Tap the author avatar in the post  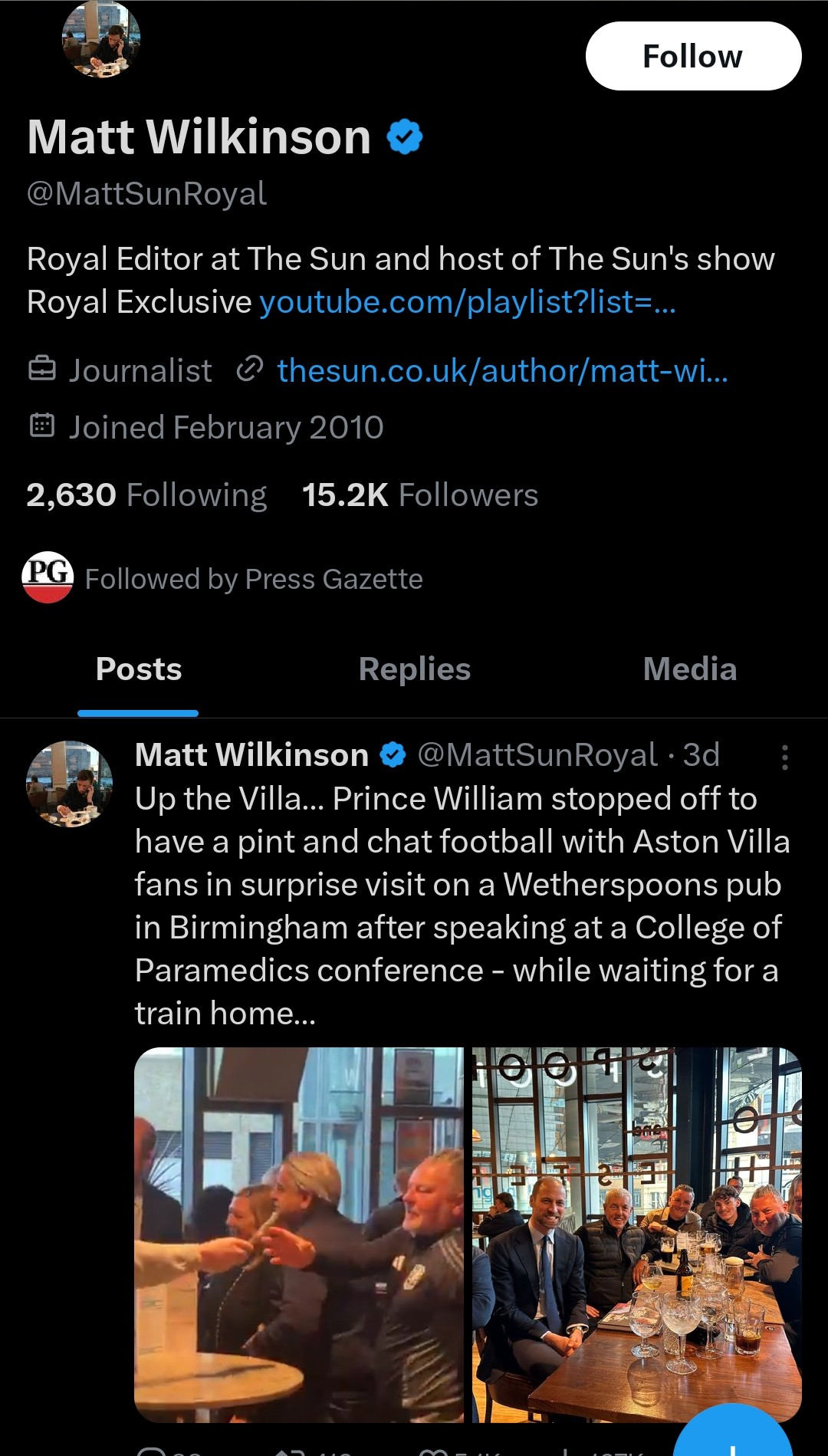pos(69,784)
